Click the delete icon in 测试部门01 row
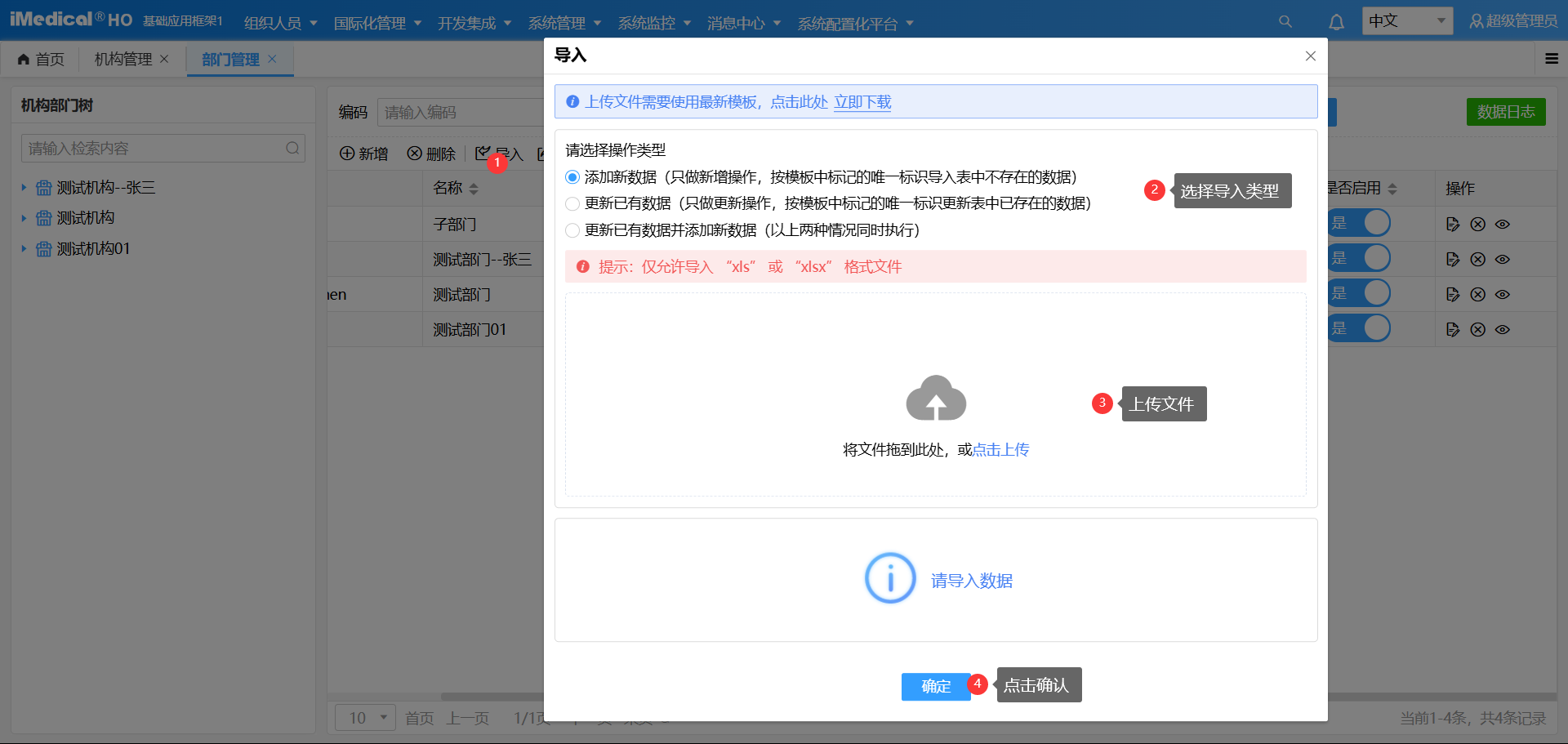1568x744 pixels. pos(1477,329)
